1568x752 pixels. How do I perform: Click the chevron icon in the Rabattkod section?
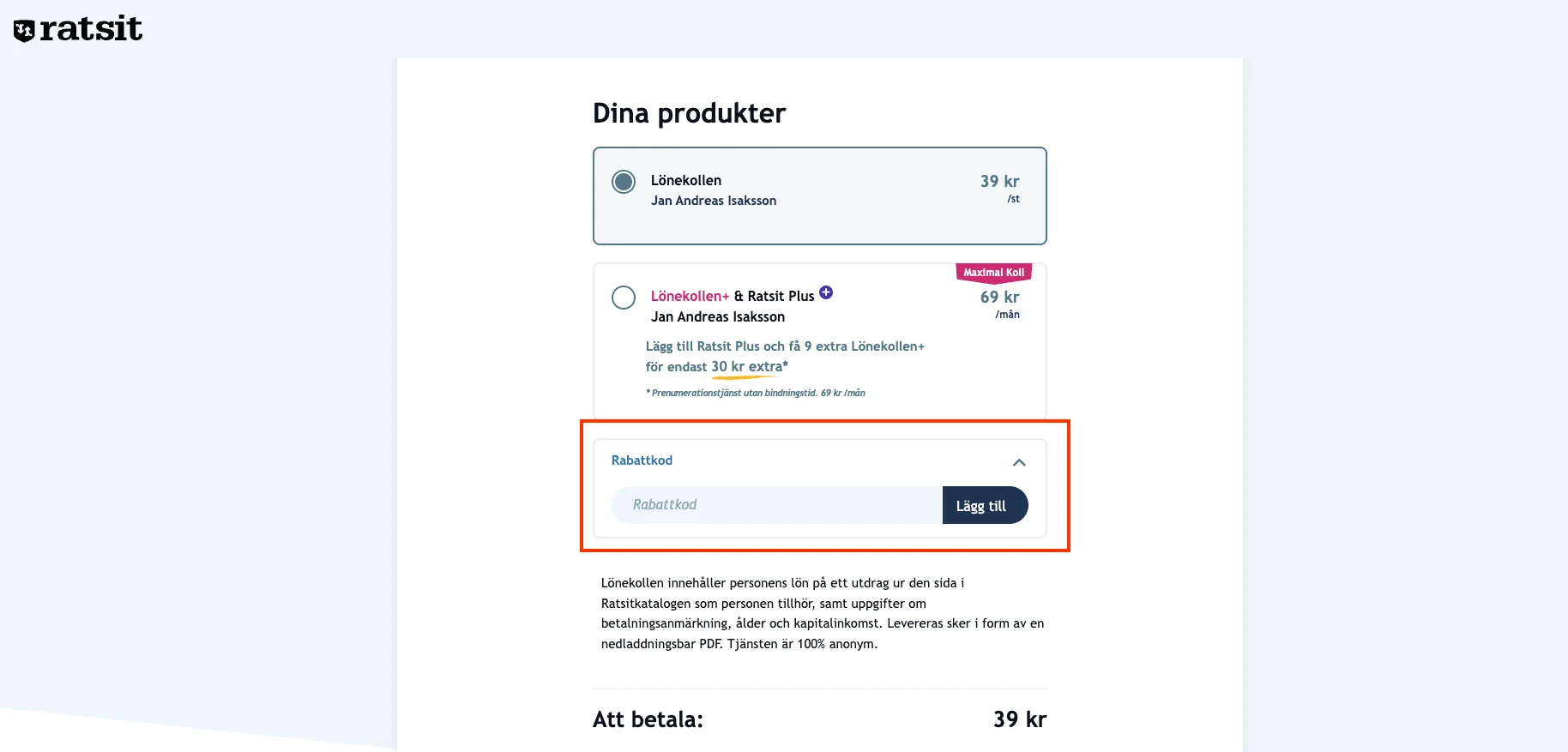[x=1019, y=462]
